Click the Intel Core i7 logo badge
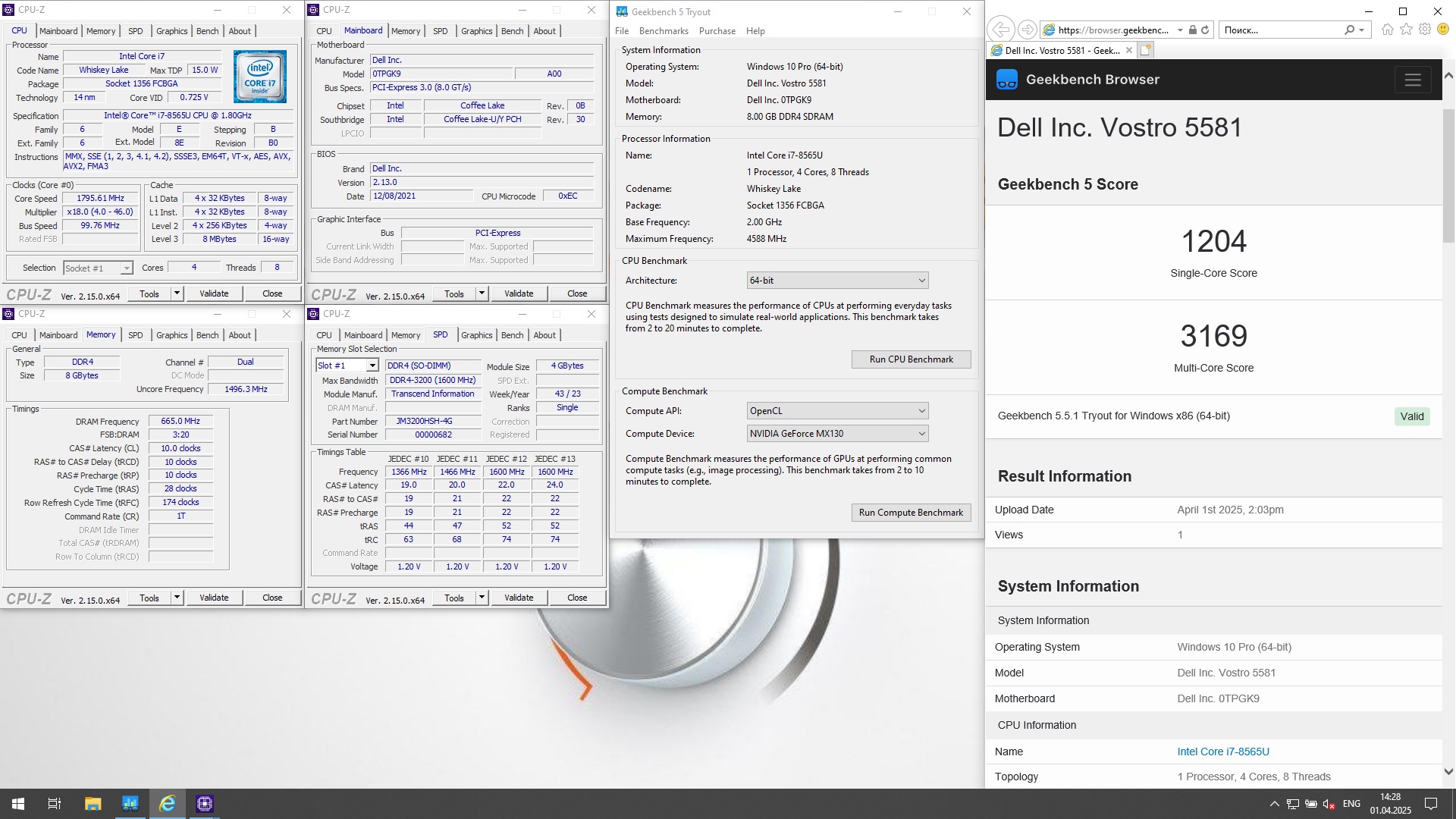Image resolution: width=1456 pixels, height=819 pixels. [x=260, y=77]
